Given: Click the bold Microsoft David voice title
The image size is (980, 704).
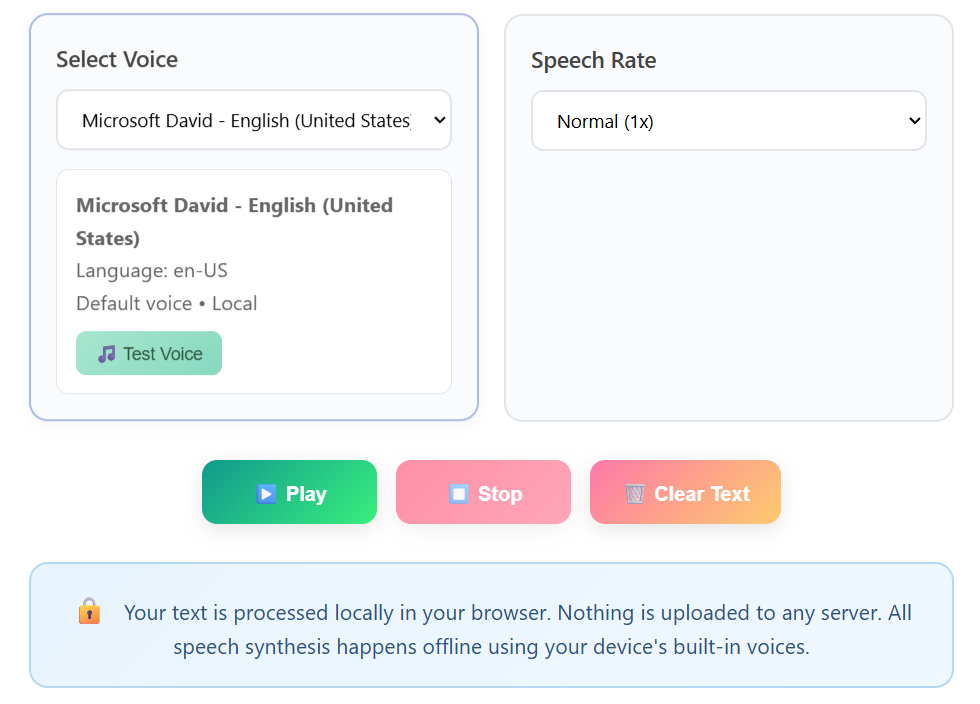Looking at the screenshot, I should pos(234,221).
